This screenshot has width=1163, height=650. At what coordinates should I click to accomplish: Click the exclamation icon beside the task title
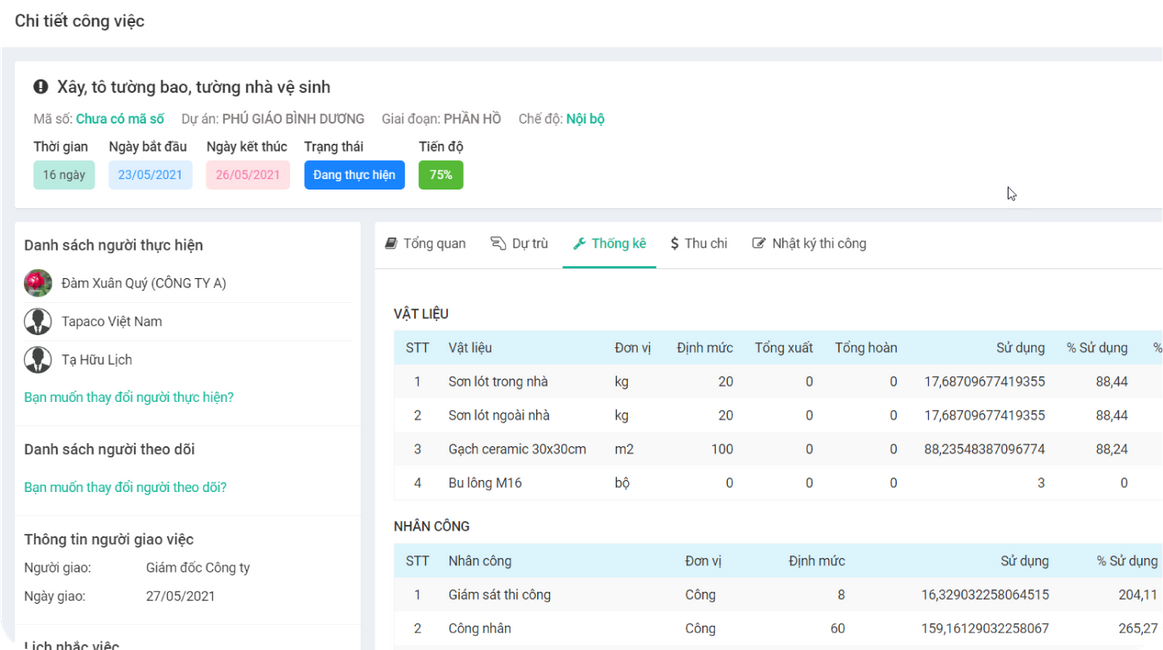pos(41,87)
